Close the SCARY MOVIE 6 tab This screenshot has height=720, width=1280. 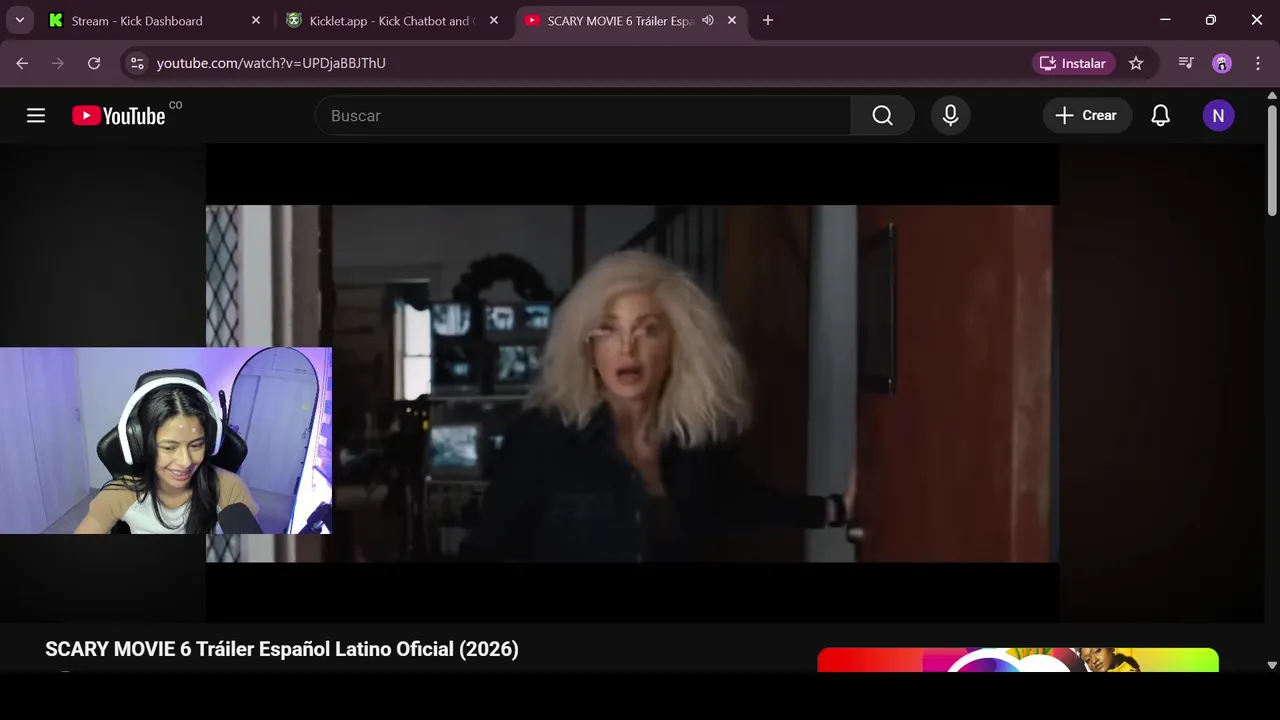coord(732,20)
